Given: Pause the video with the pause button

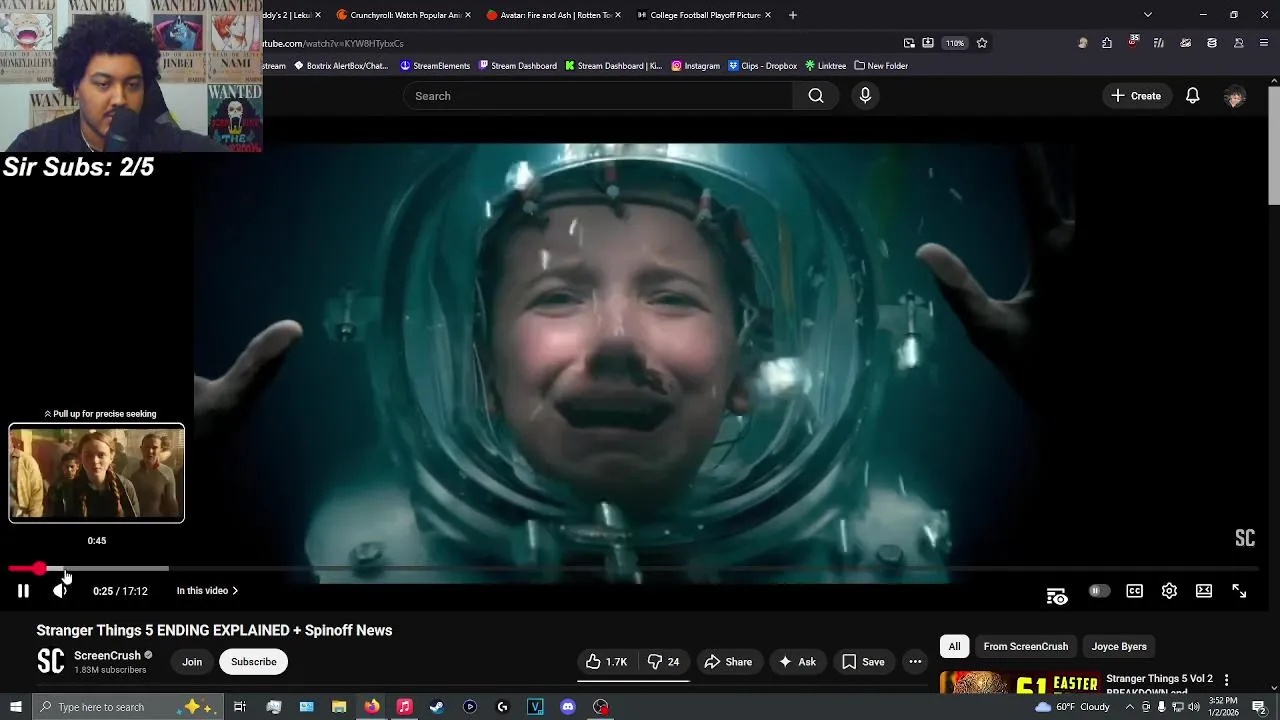Looking at the screenshot, I should pyautogui.click(x=23, y=591).
